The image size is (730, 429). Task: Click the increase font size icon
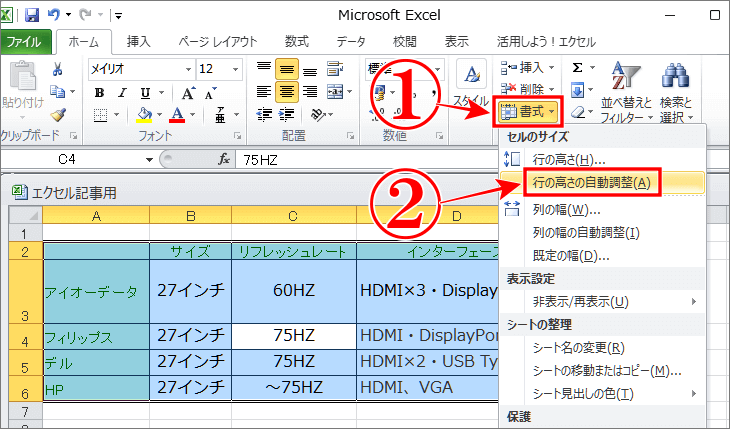click(x=188, y=93)
